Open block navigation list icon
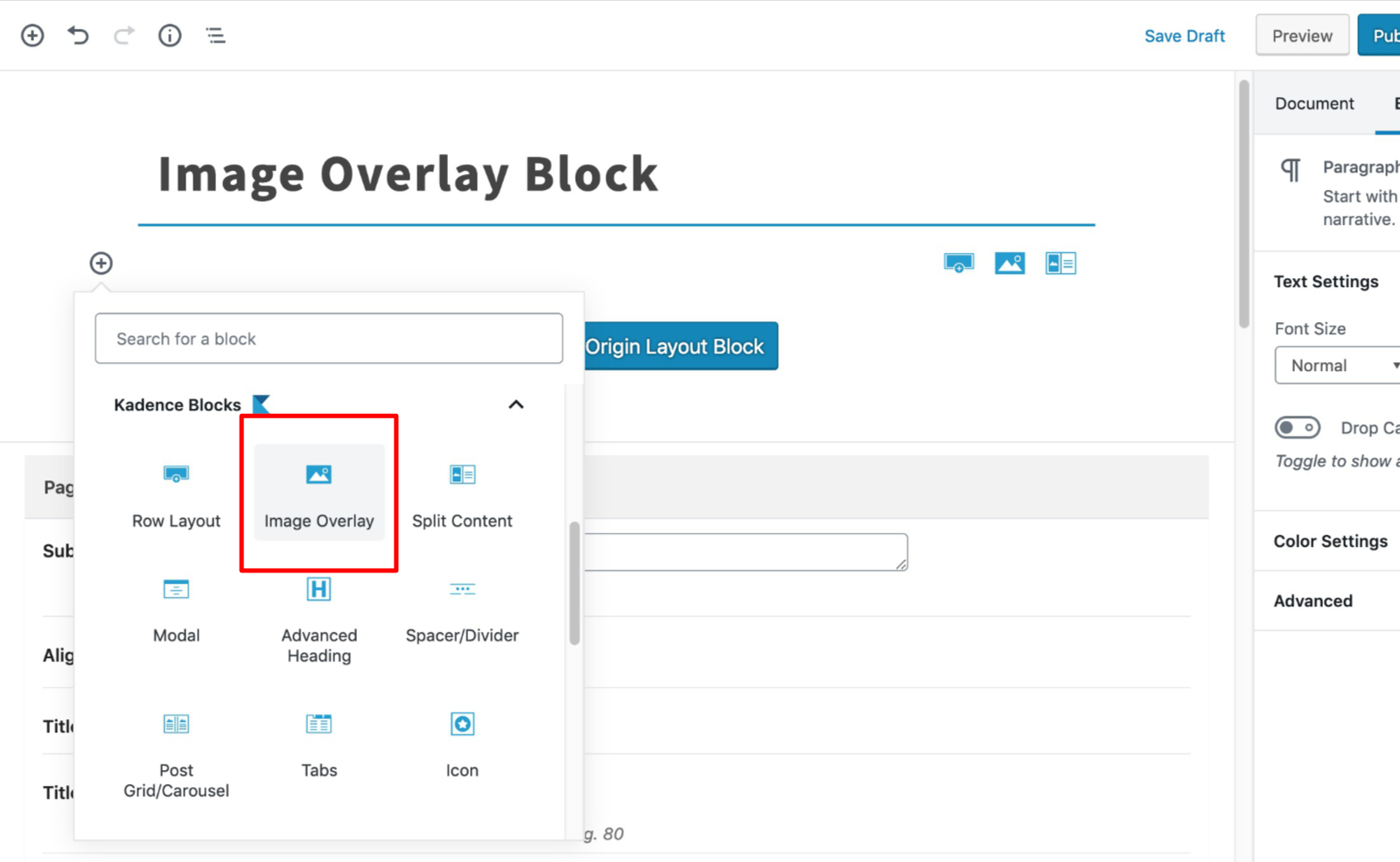Image resolution: width=1400 pixels, height=862 pixels. [215, 35]
